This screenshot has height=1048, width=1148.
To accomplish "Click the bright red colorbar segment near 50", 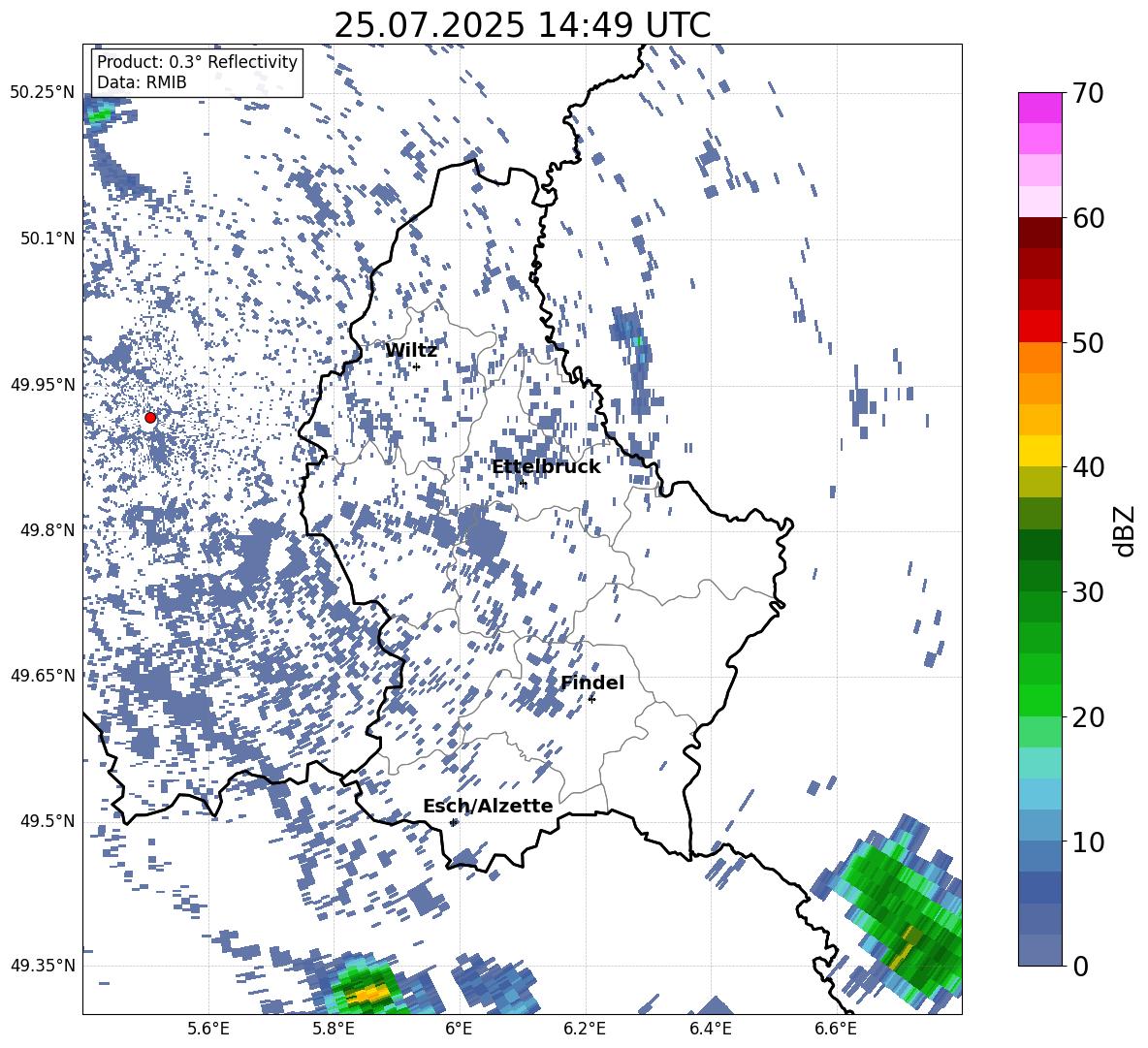I will (x=1039, y=327).
